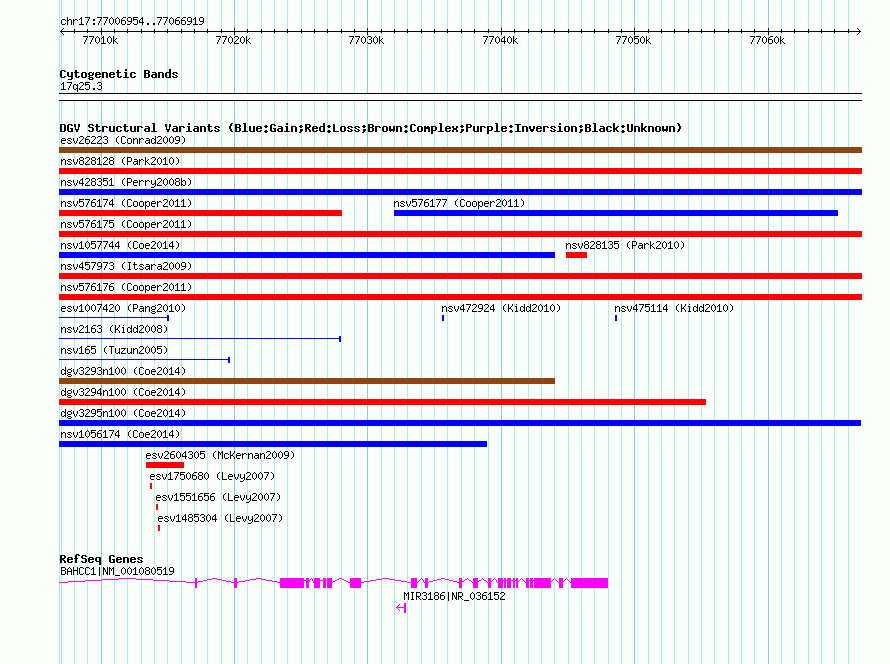Viewport: 890px width, 664px height.
Task: Open esv2604305 (McKernan2009) label
Action: click(220, 455)
